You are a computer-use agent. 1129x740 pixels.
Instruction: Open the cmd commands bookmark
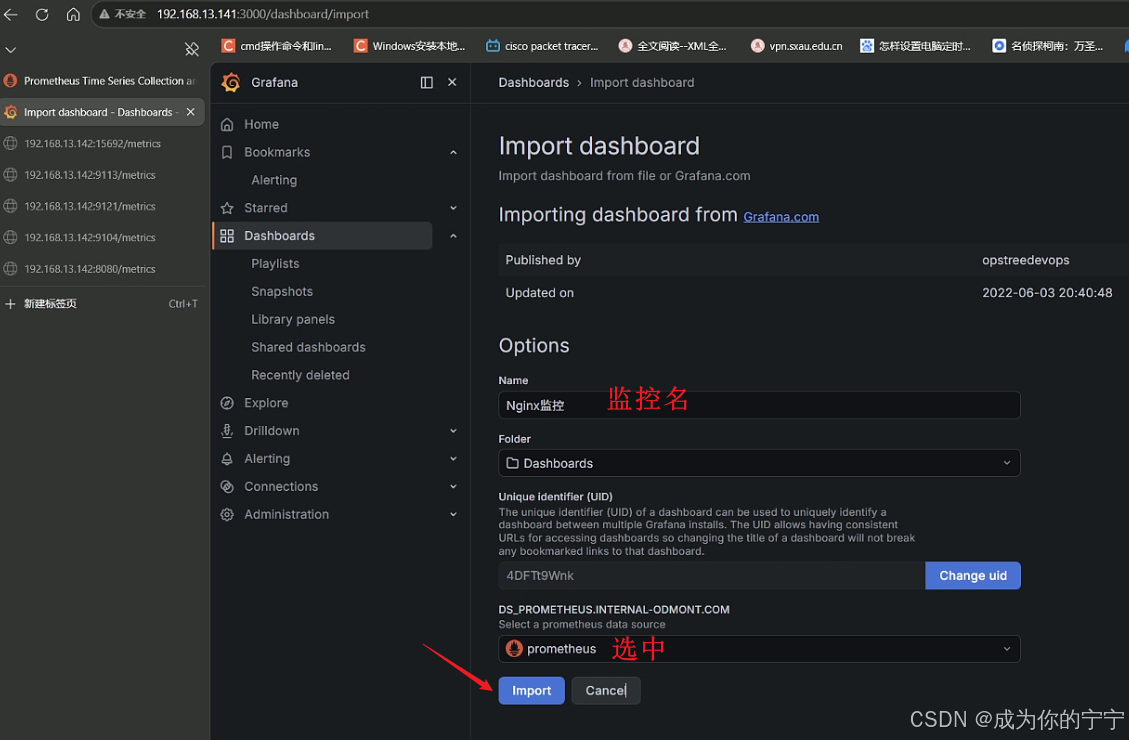tap(276, 46)
